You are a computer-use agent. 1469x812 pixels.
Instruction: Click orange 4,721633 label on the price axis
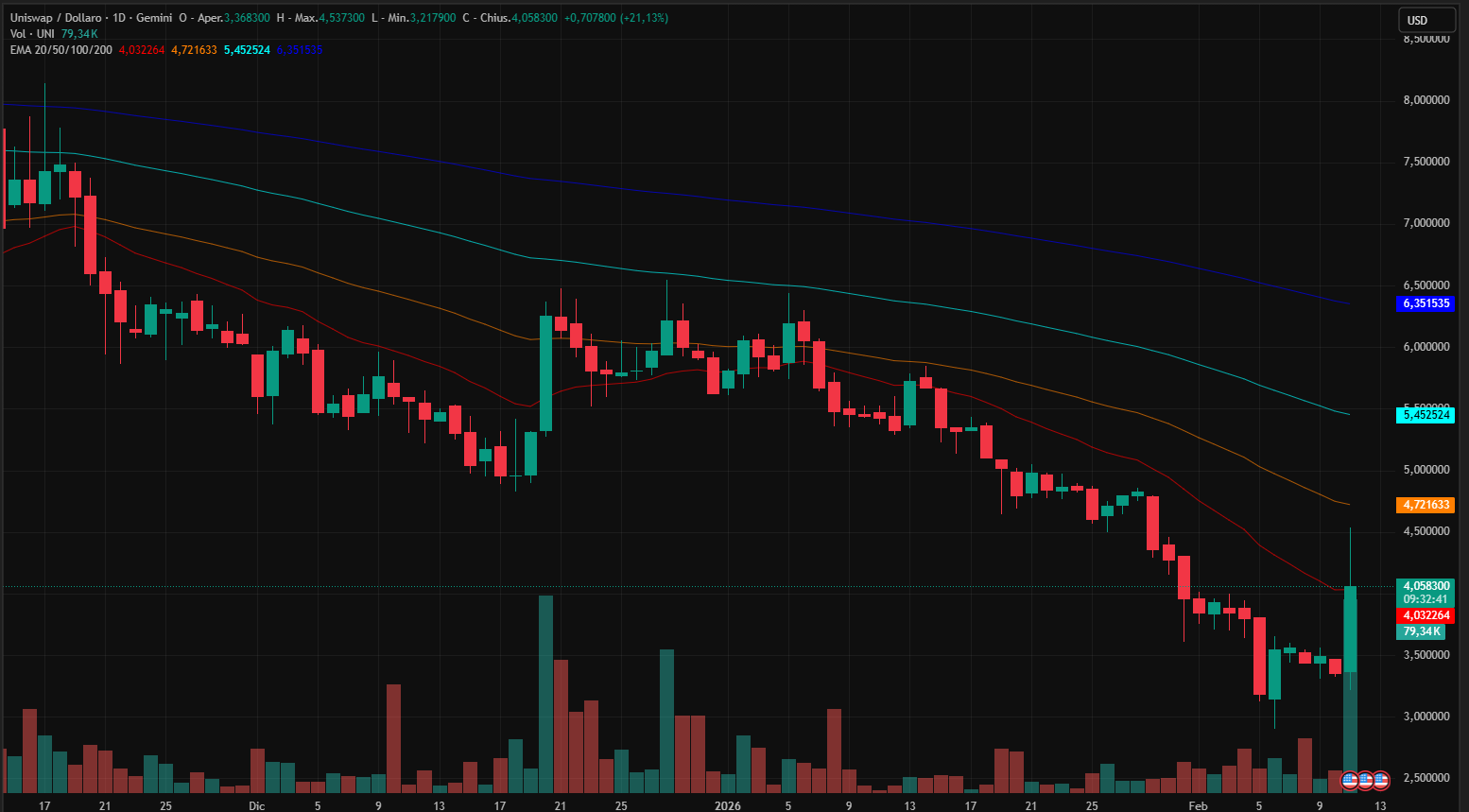[1426, 505]
